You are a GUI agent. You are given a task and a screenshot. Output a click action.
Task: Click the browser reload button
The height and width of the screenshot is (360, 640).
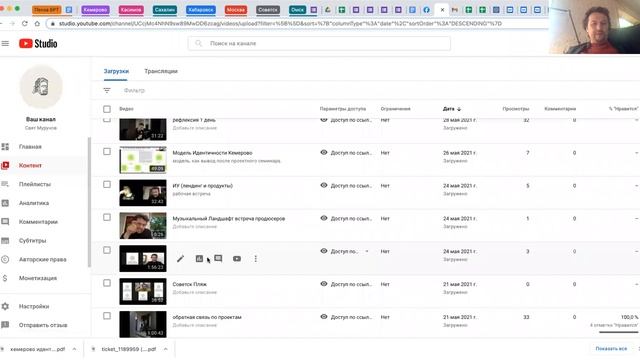(x=25, y=24)
